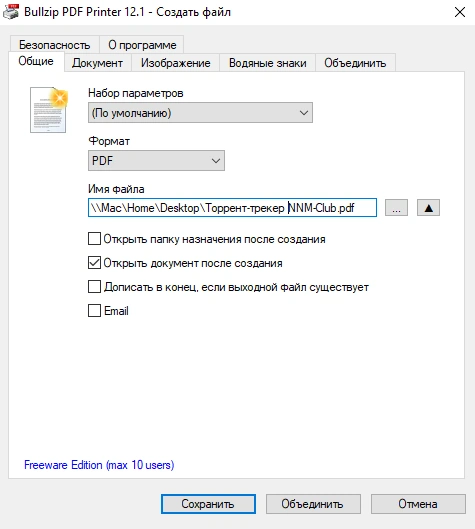Switch to the Безопасность tab

(x=54, y=45)
